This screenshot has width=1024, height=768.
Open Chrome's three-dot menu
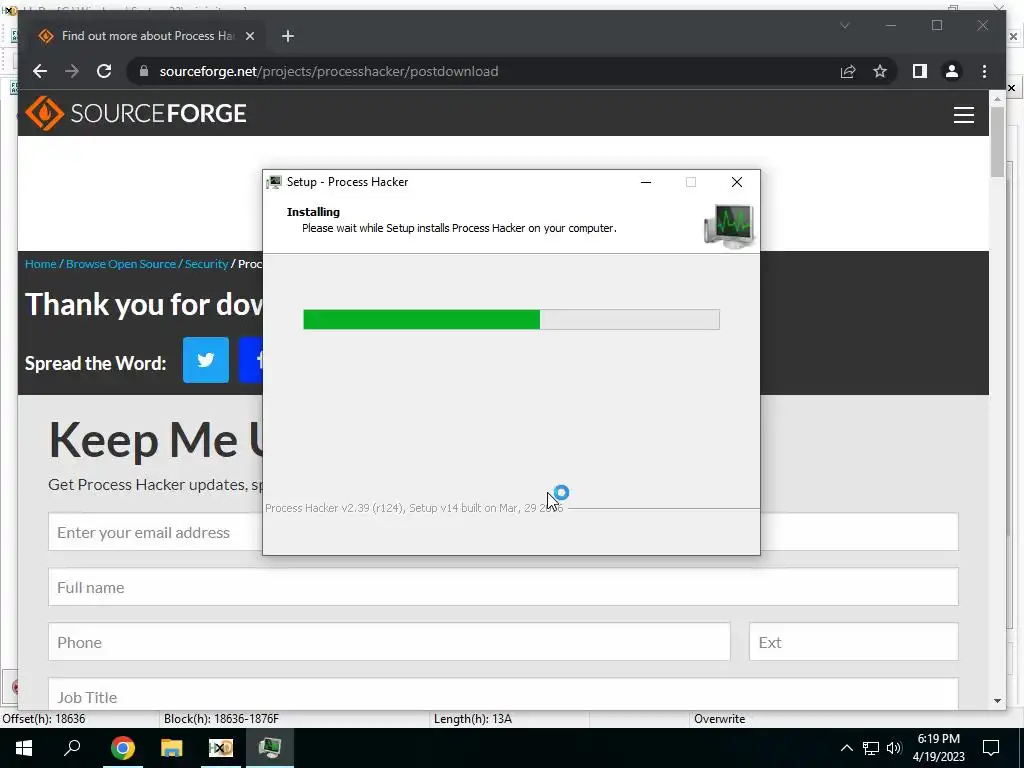(984, 71)
